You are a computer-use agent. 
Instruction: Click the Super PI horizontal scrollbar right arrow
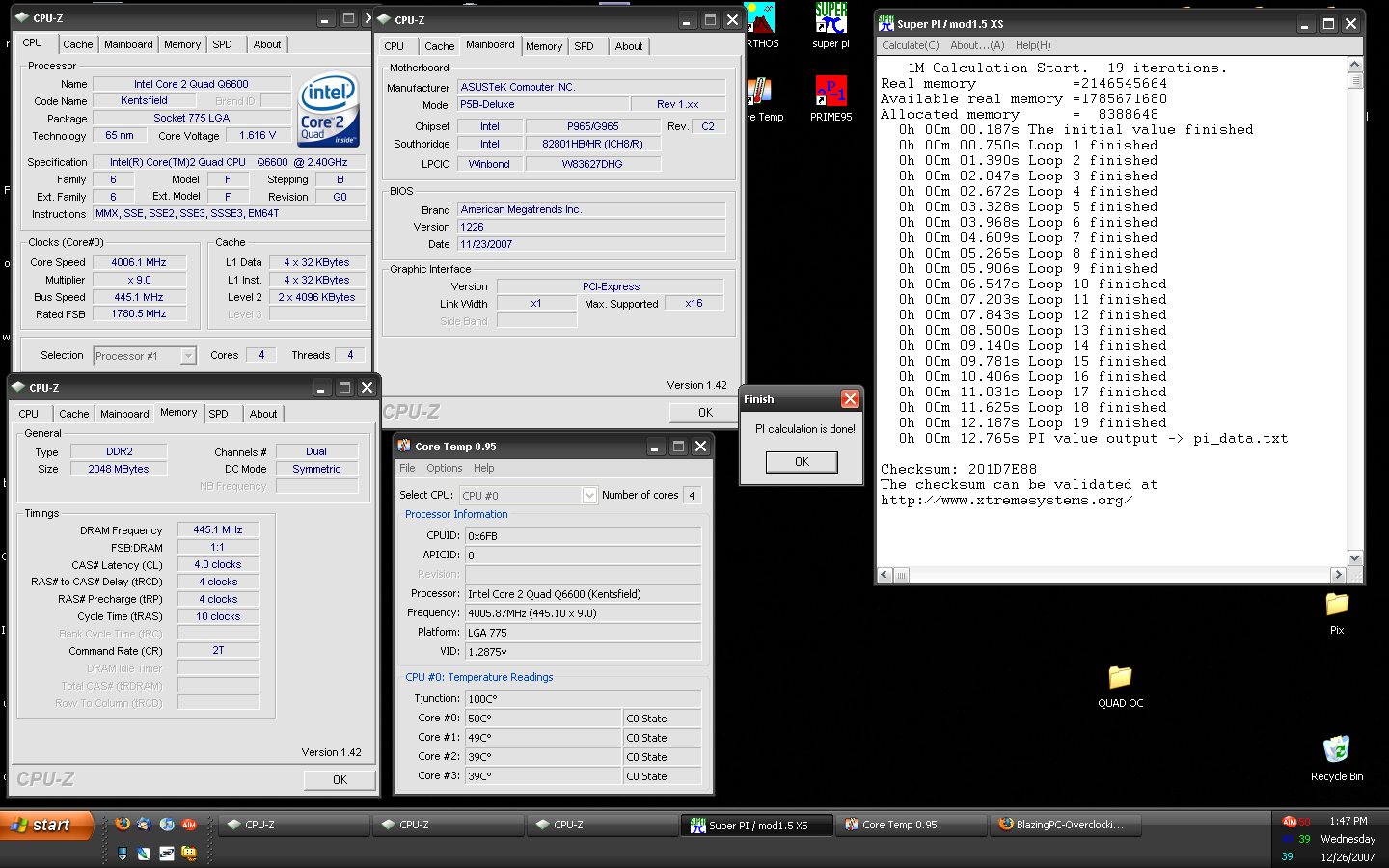point(1338,575)
